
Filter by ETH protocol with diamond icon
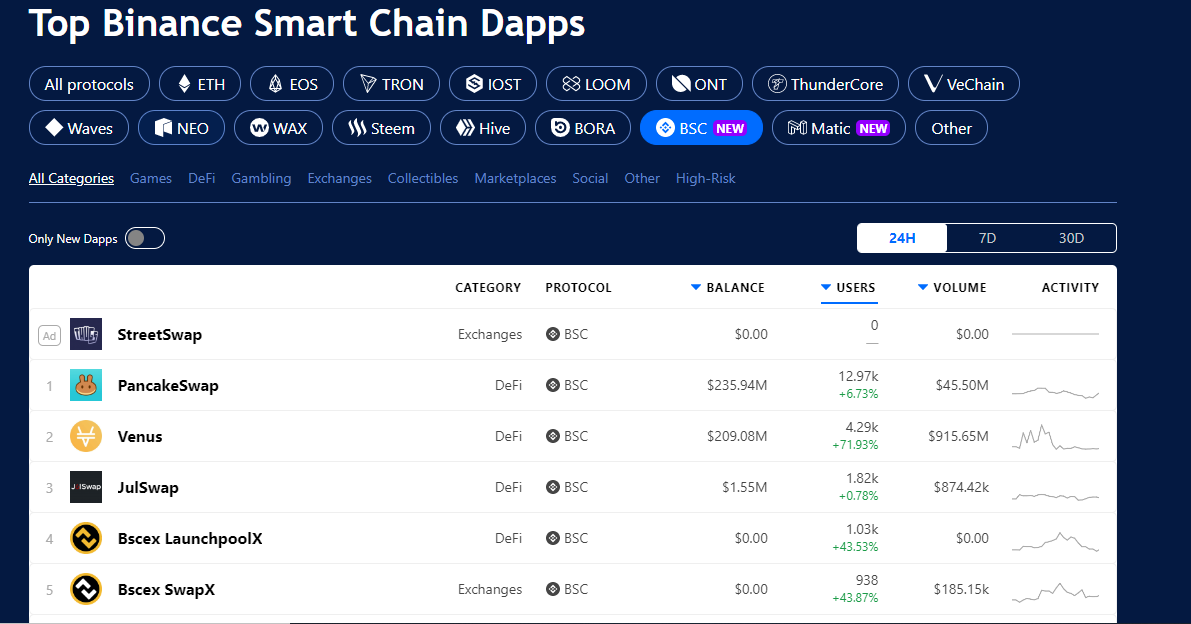pyautogui.click(x=200, y=84)
